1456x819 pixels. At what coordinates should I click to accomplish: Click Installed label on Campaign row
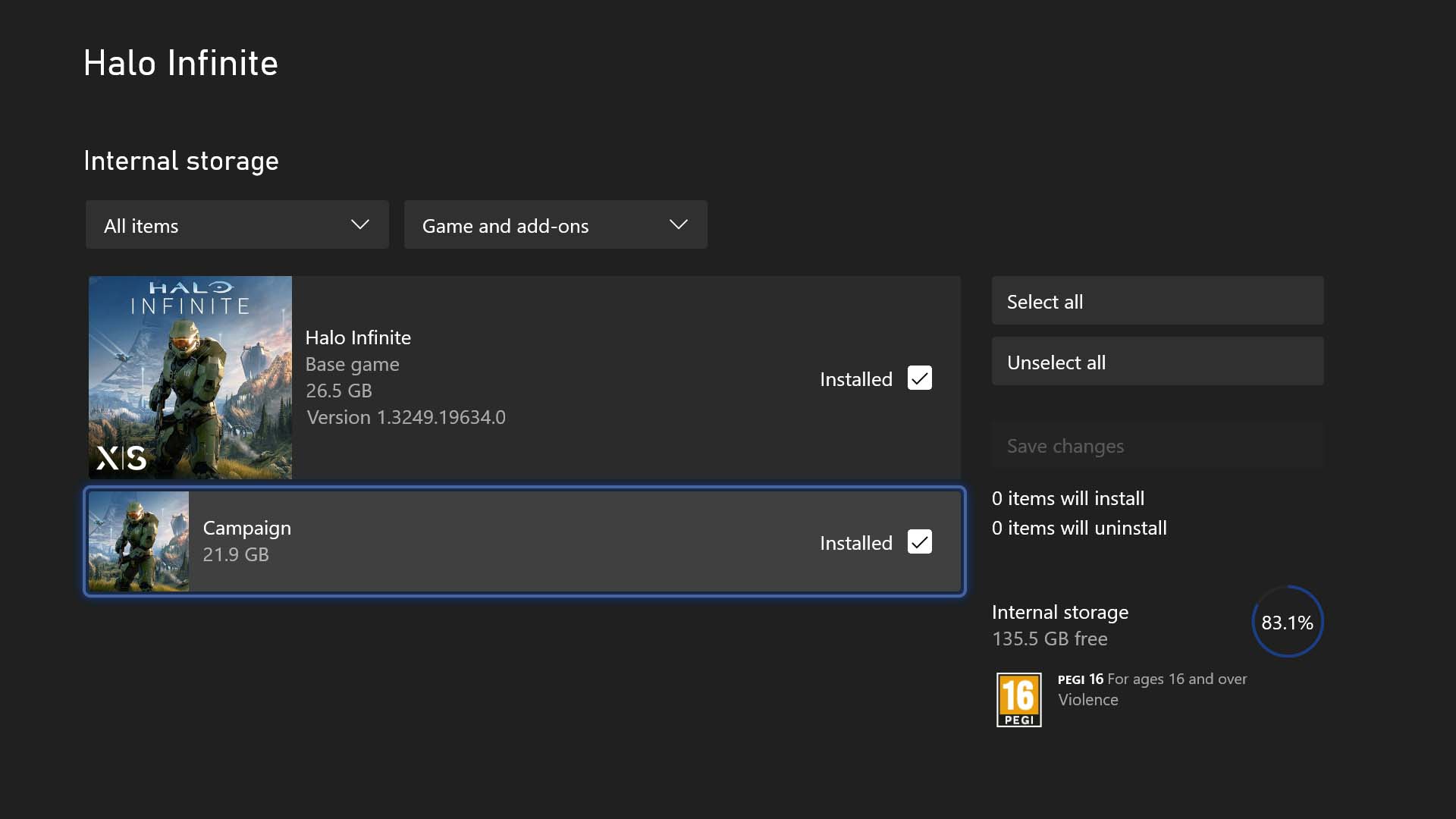(x=855, y=543)
